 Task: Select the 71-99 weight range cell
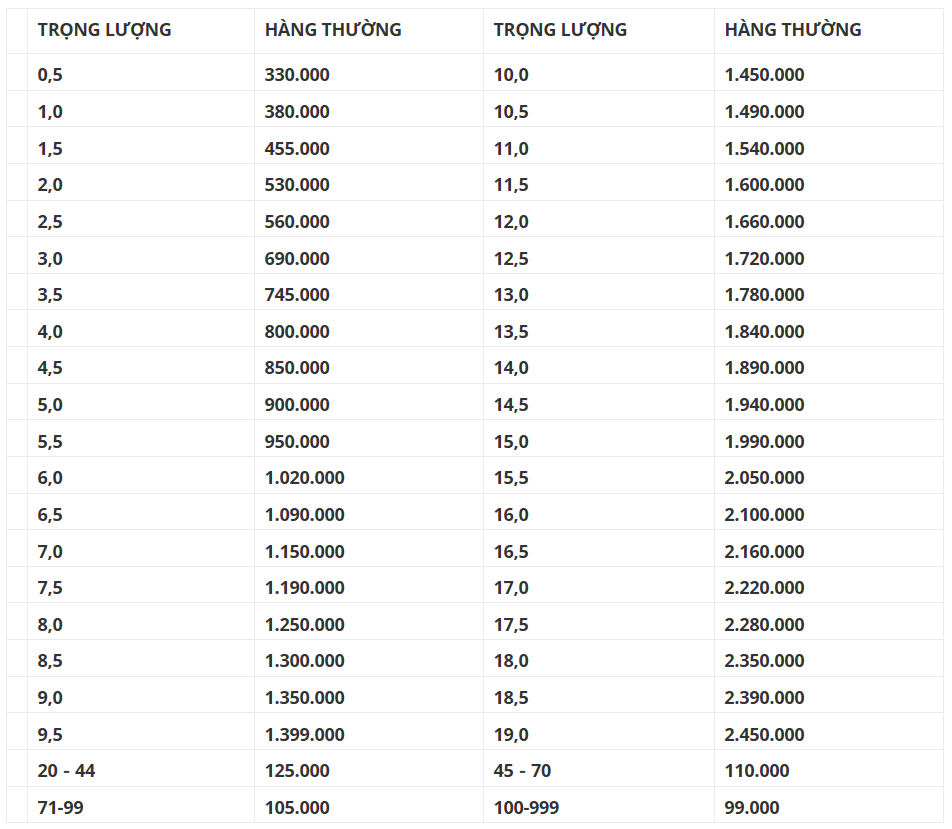[61, 808]
